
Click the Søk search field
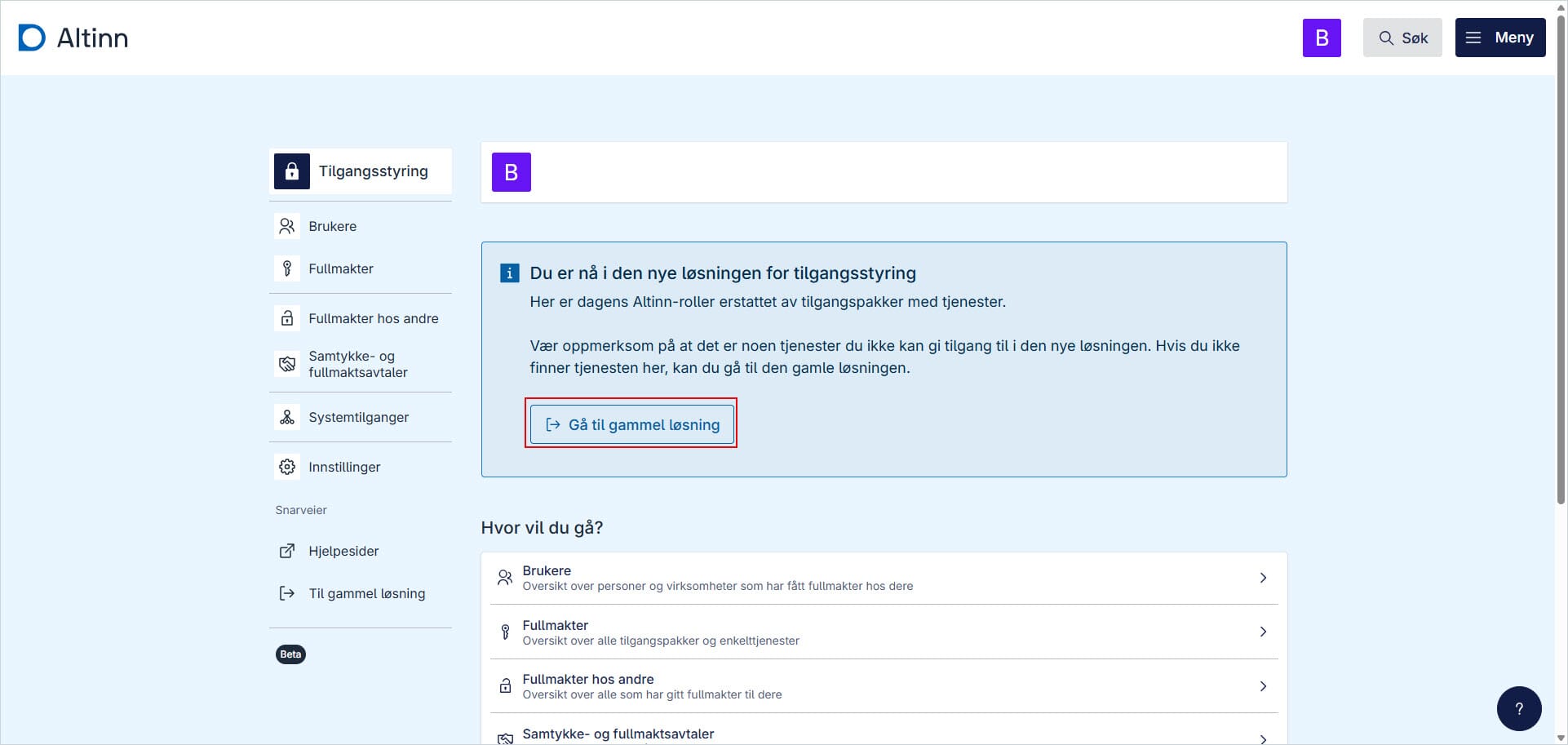[x=1402, y=38]
